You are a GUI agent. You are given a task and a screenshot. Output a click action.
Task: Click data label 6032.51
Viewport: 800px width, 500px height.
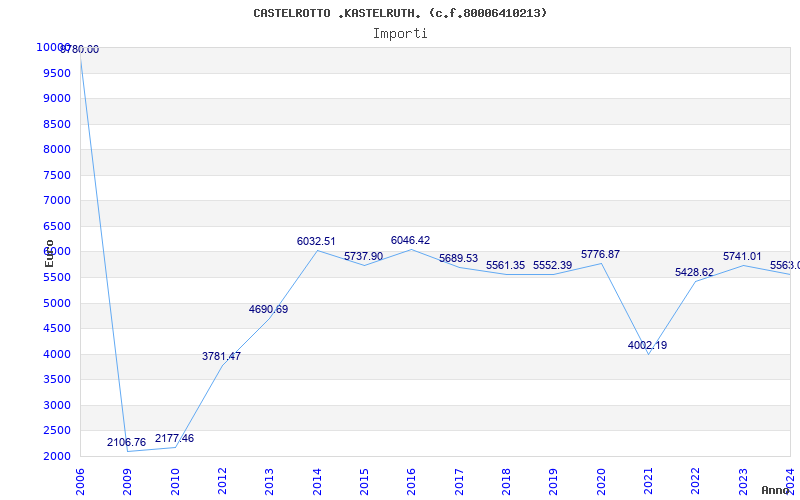click(x=316, y=241)
